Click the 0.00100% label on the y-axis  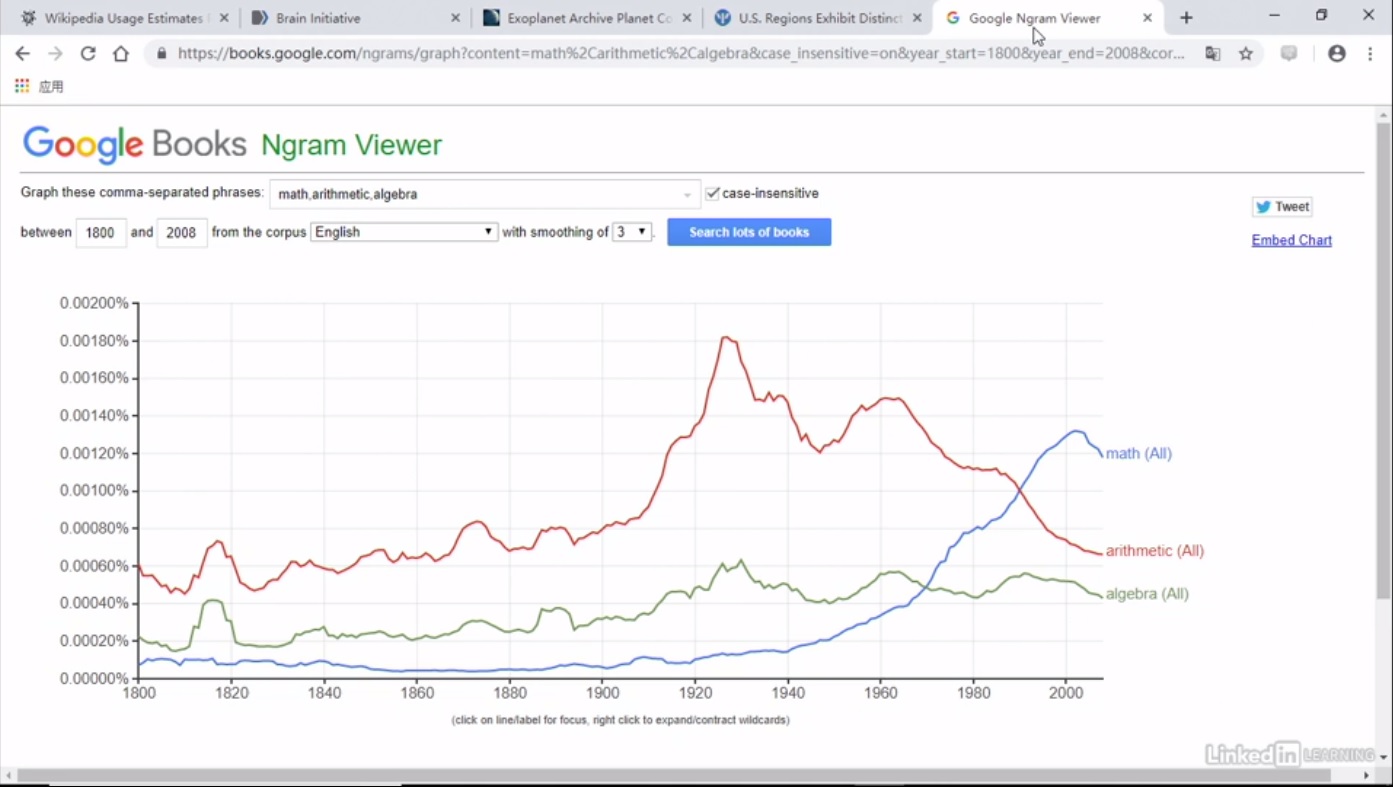(x=94, y=491)
